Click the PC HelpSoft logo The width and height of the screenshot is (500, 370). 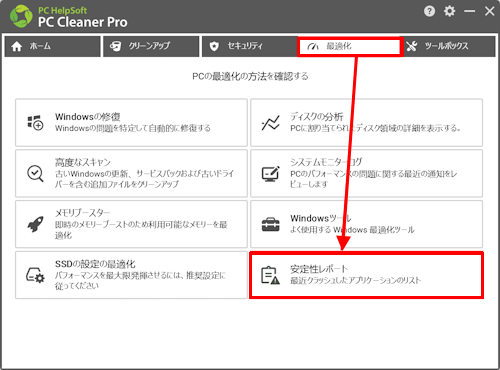(21, 16)
